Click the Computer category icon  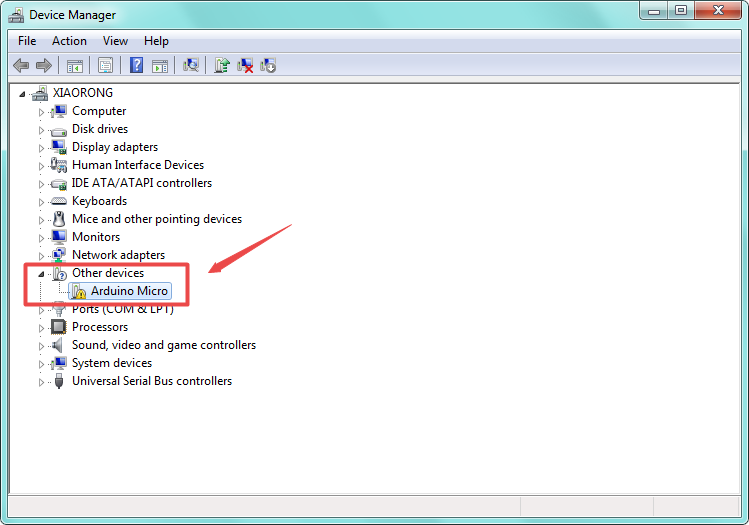pos(59,111)
